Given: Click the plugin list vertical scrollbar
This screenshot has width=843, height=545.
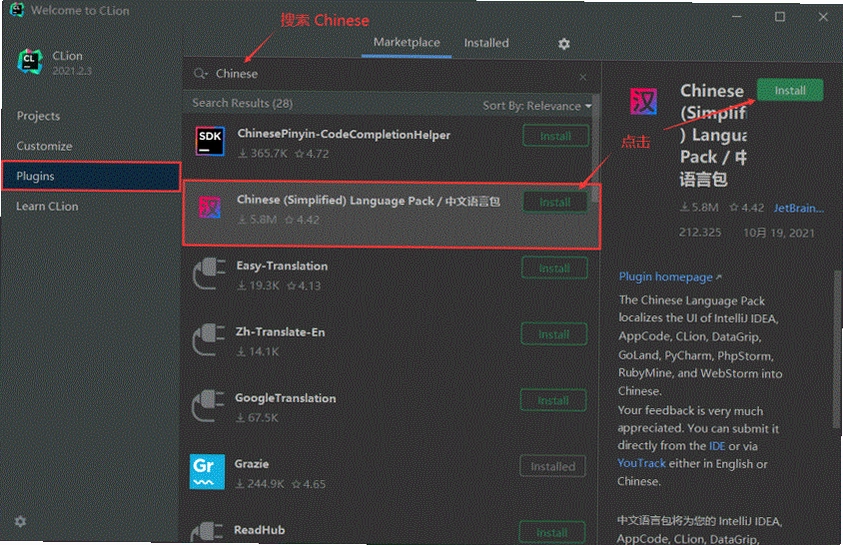Looking at the screenshot, I should tap(595, 150).
